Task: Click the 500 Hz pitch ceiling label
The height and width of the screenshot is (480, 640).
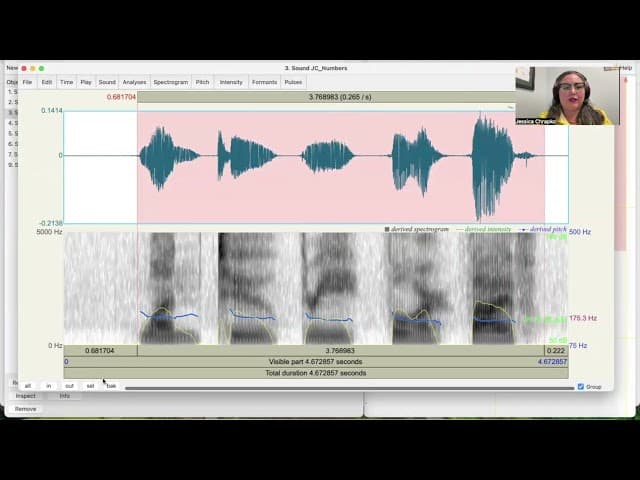Action: [x=580, y=232]
